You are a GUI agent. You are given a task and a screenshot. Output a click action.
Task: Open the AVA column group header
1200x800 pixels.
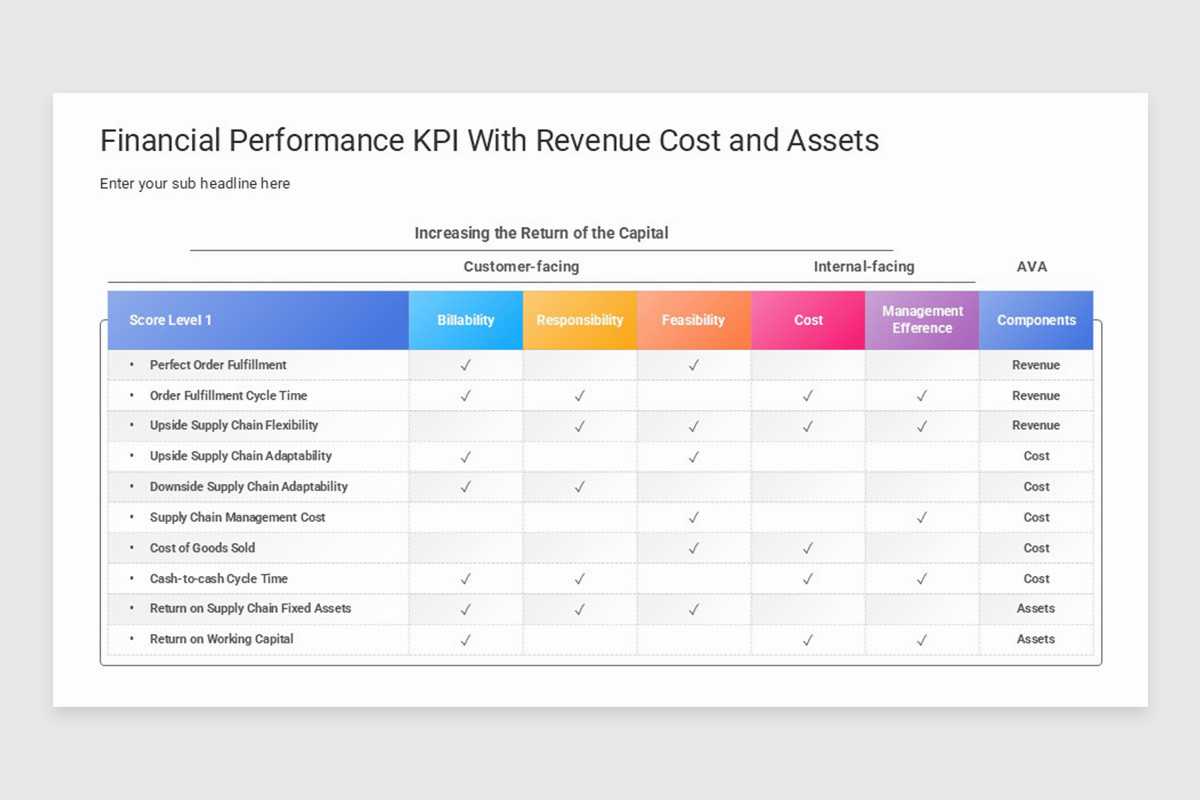coord(1032,267)
